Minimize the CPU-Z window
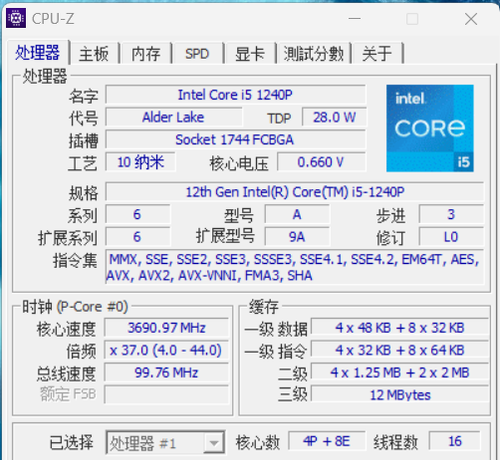 coord(355,19)
